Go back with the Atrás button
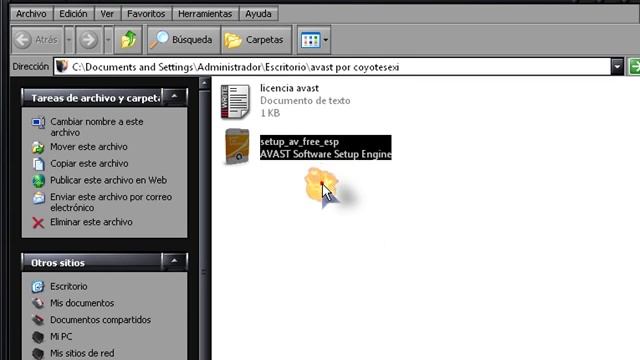The height and width of the screenshot is (360, 640). tap(37, 40)
